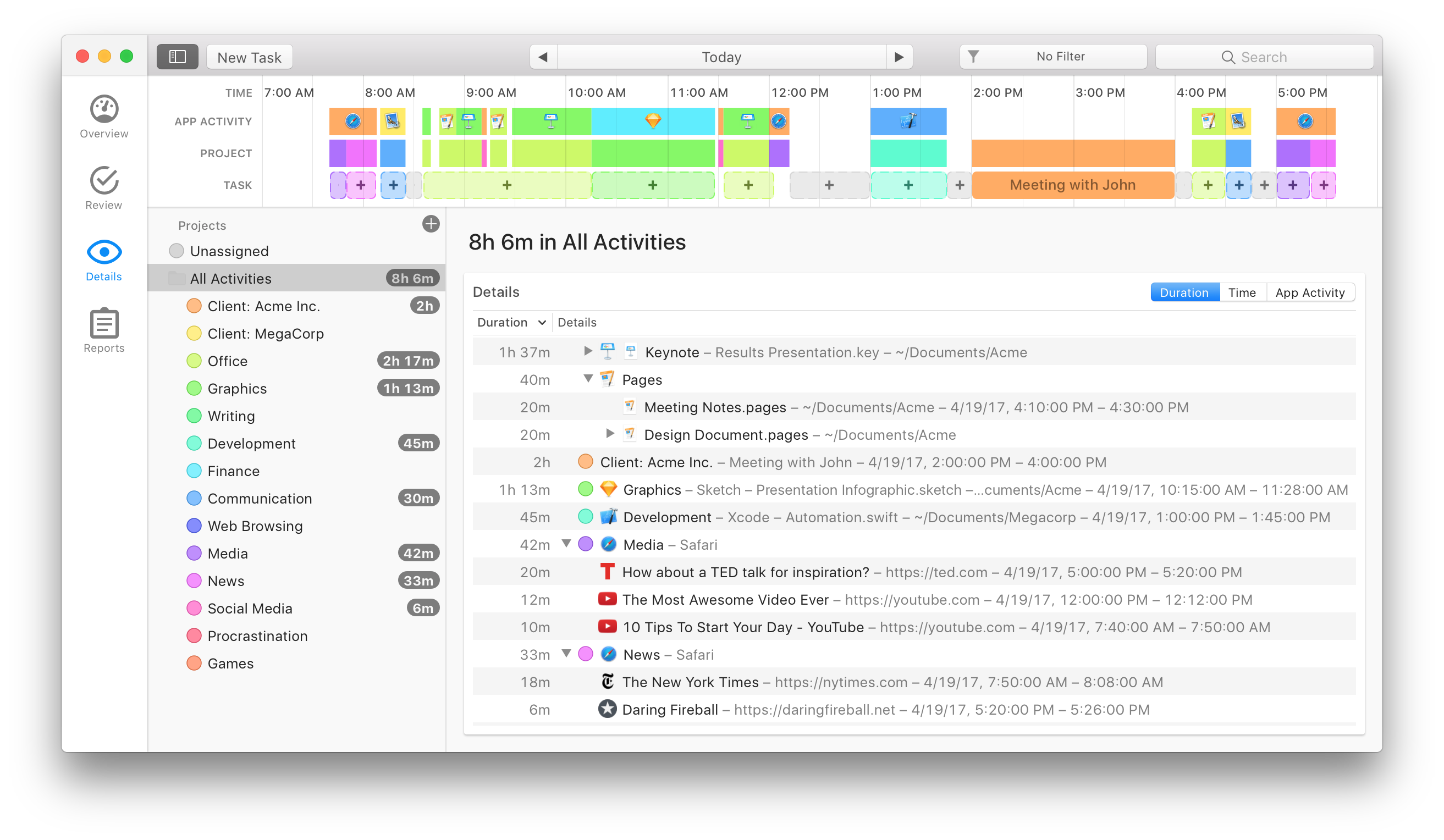Select the Duration segmented tab
The height and width of the screenshot is (840, 1444).
pyautogui.click(x=1184, y=292)
